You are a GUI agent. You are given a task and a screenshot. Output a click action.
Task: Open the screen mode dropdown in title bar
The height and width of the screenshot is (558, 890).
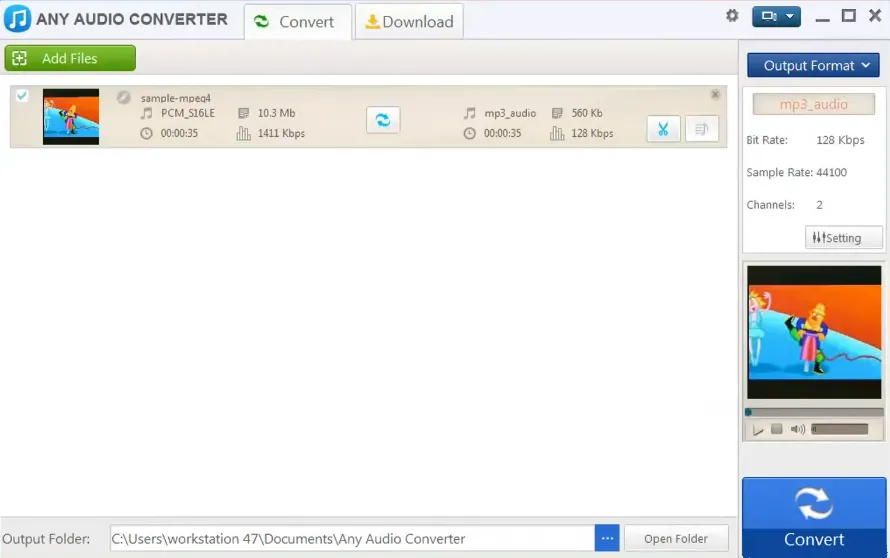(776, 16)
